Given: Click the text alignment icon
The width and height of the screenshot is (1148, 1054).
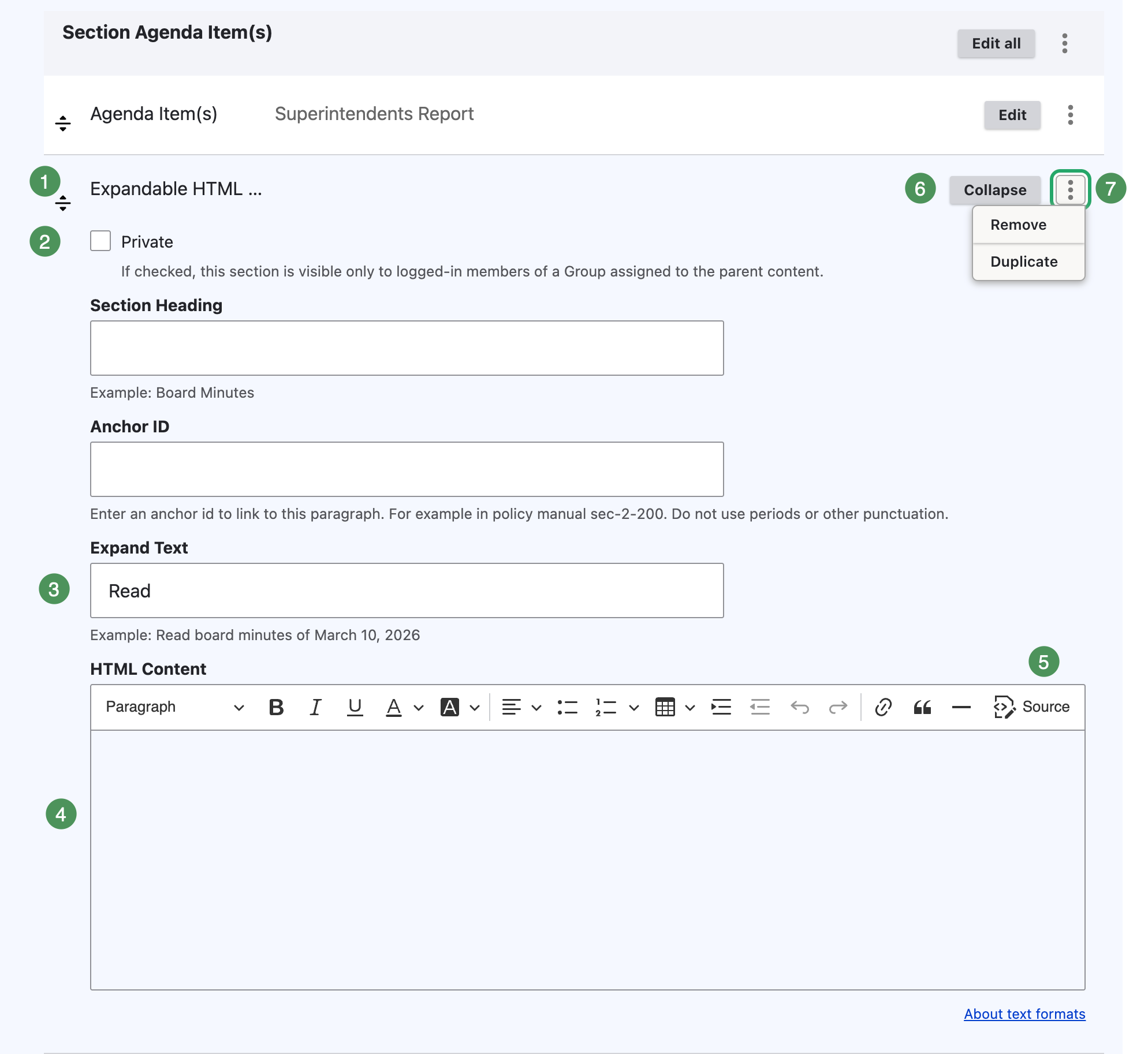Looking at the screenshot, I should (511, 707).
